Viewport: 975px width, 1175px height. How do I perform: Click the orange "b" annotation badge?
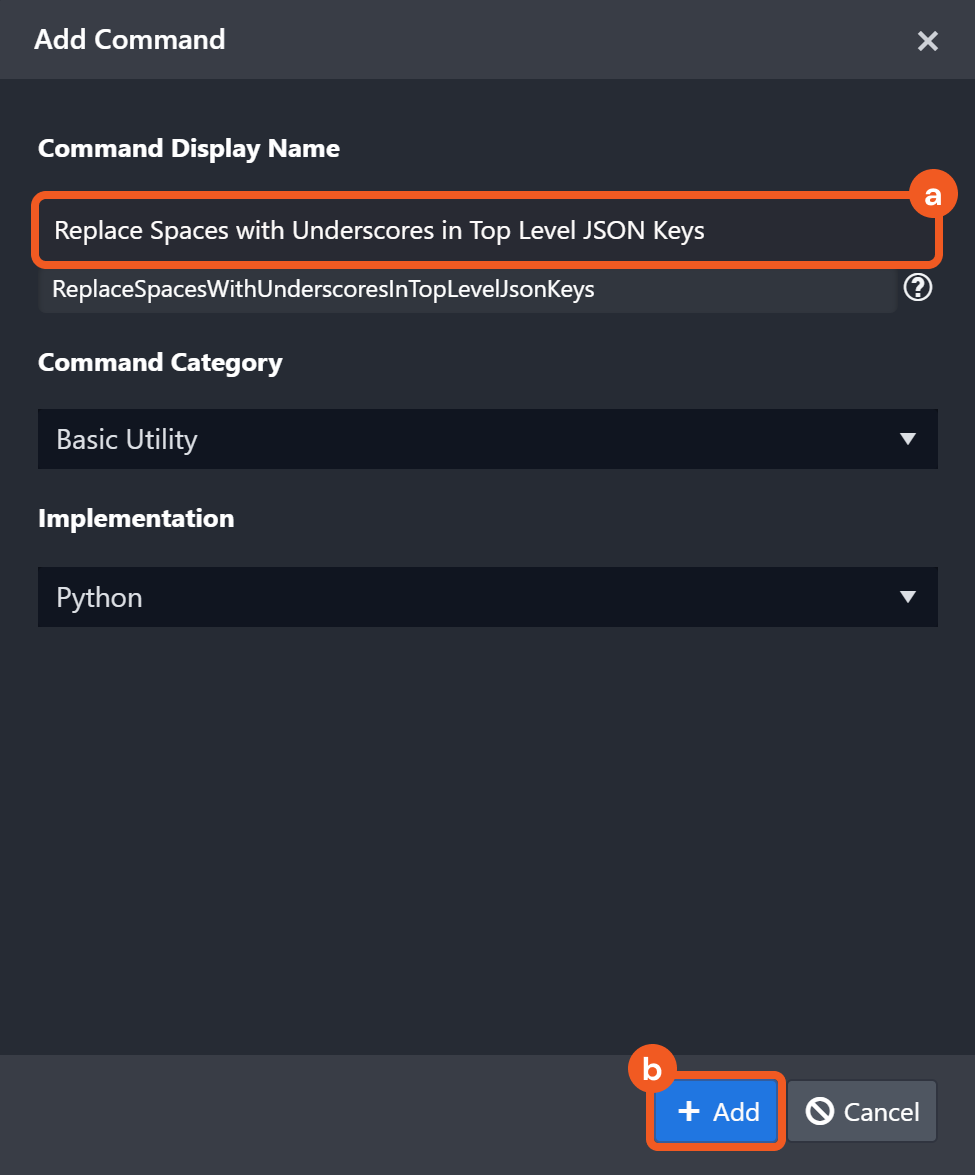tap(652, 1071)
